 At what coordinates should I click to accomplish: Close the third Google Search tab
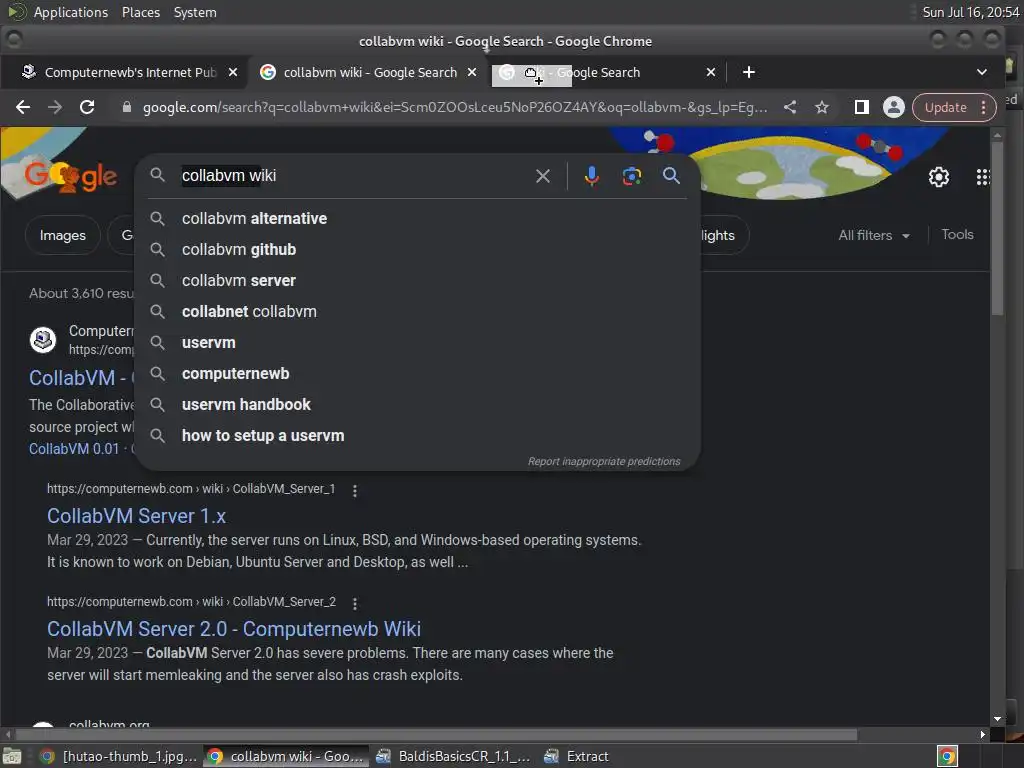pyautogui.click(x=711, y=72)
